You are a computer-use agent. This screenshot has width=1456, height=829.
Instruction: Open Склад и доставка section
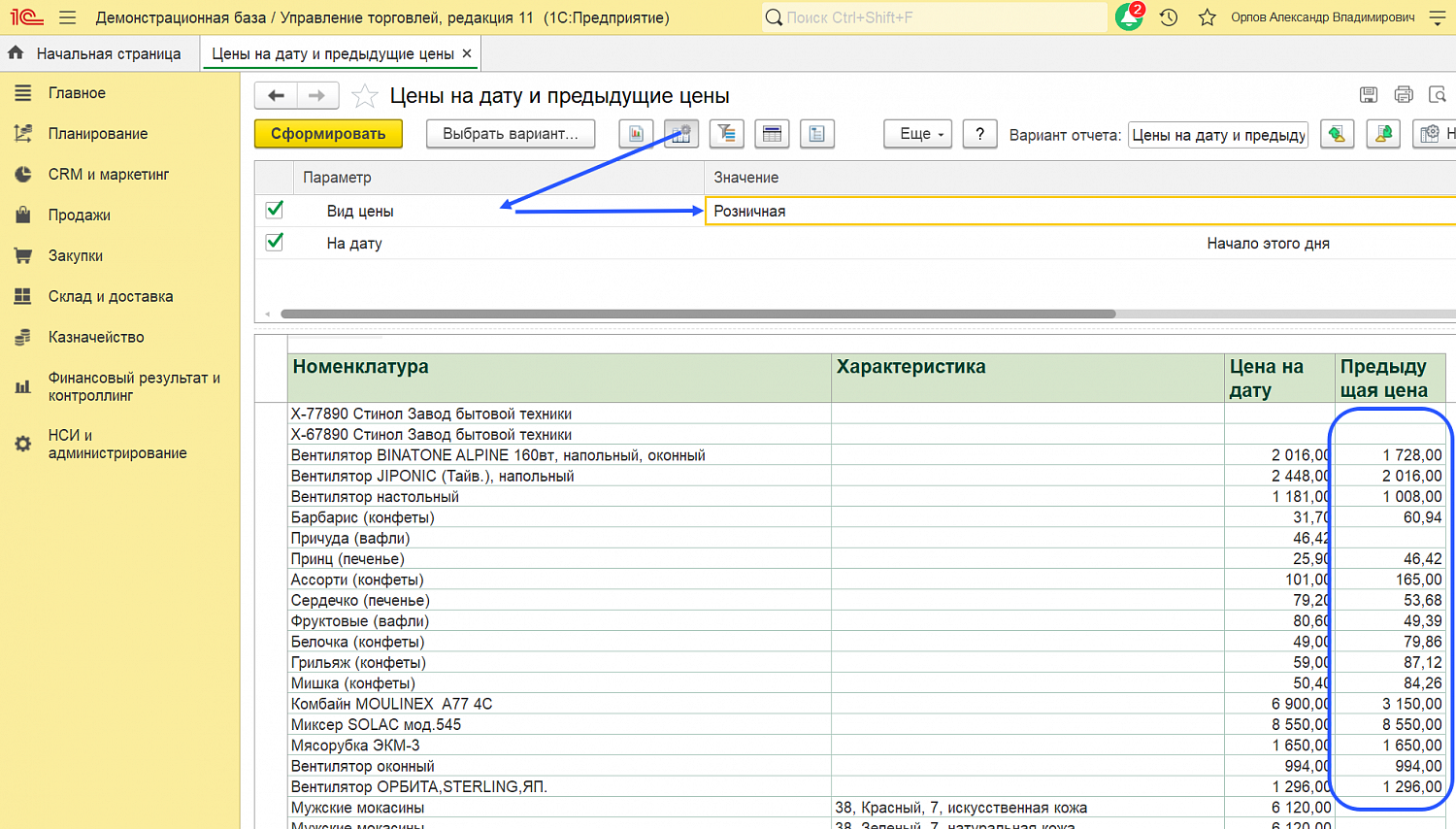[111, 297]
